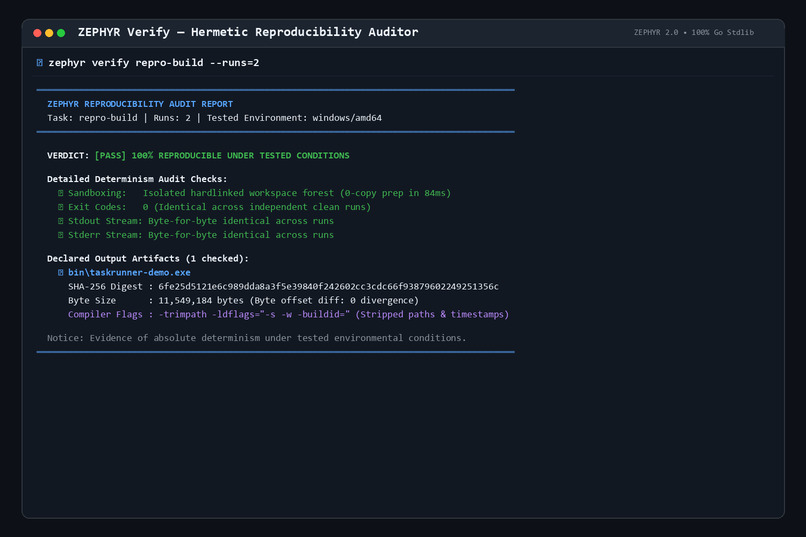The width and height of the screenshot is (806, 537).
Task: Click '[PASS] 100% REPRODUCIBLE UNDER TESTED CONDITIONS'
Action: coord(222,155)
